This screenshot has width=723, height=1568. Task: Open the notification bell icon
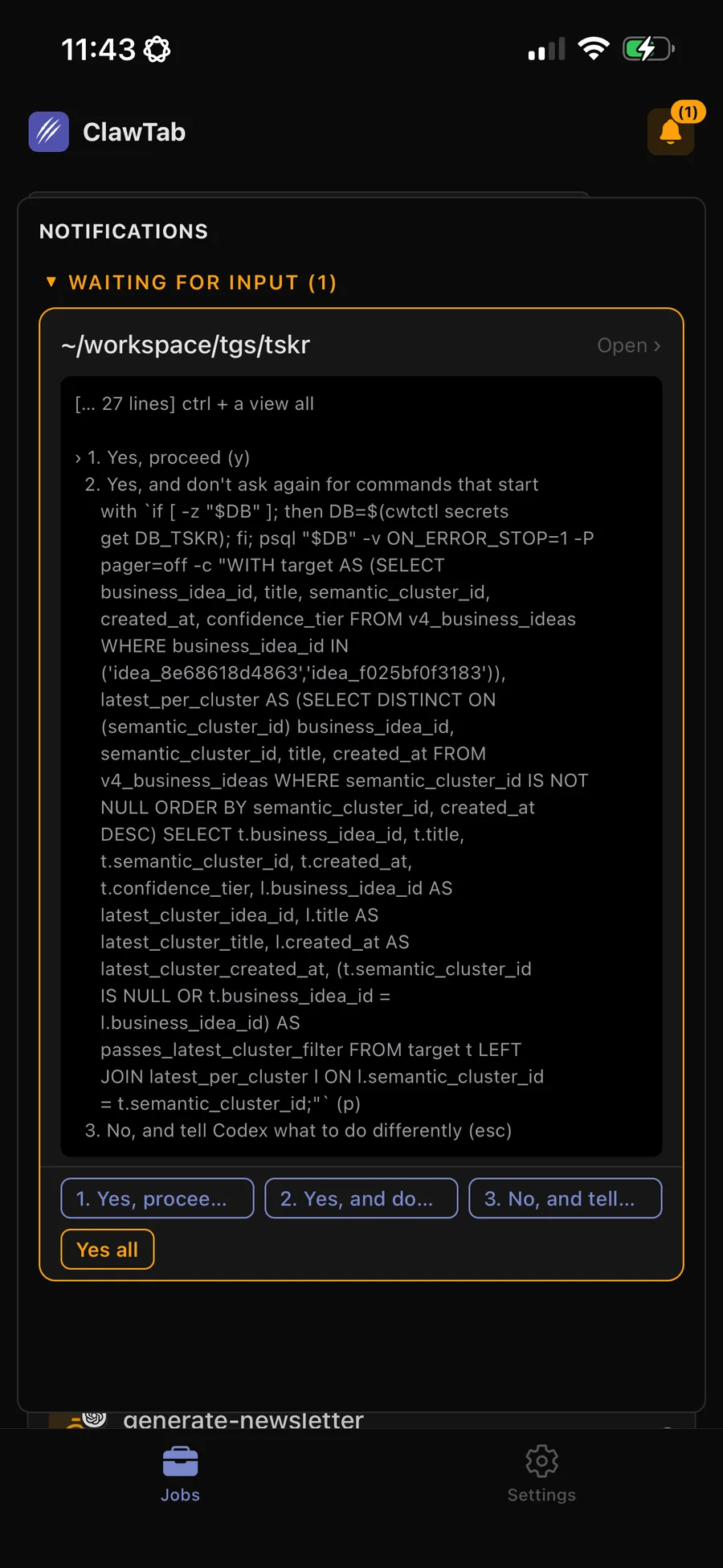click(x=671, y=133)
